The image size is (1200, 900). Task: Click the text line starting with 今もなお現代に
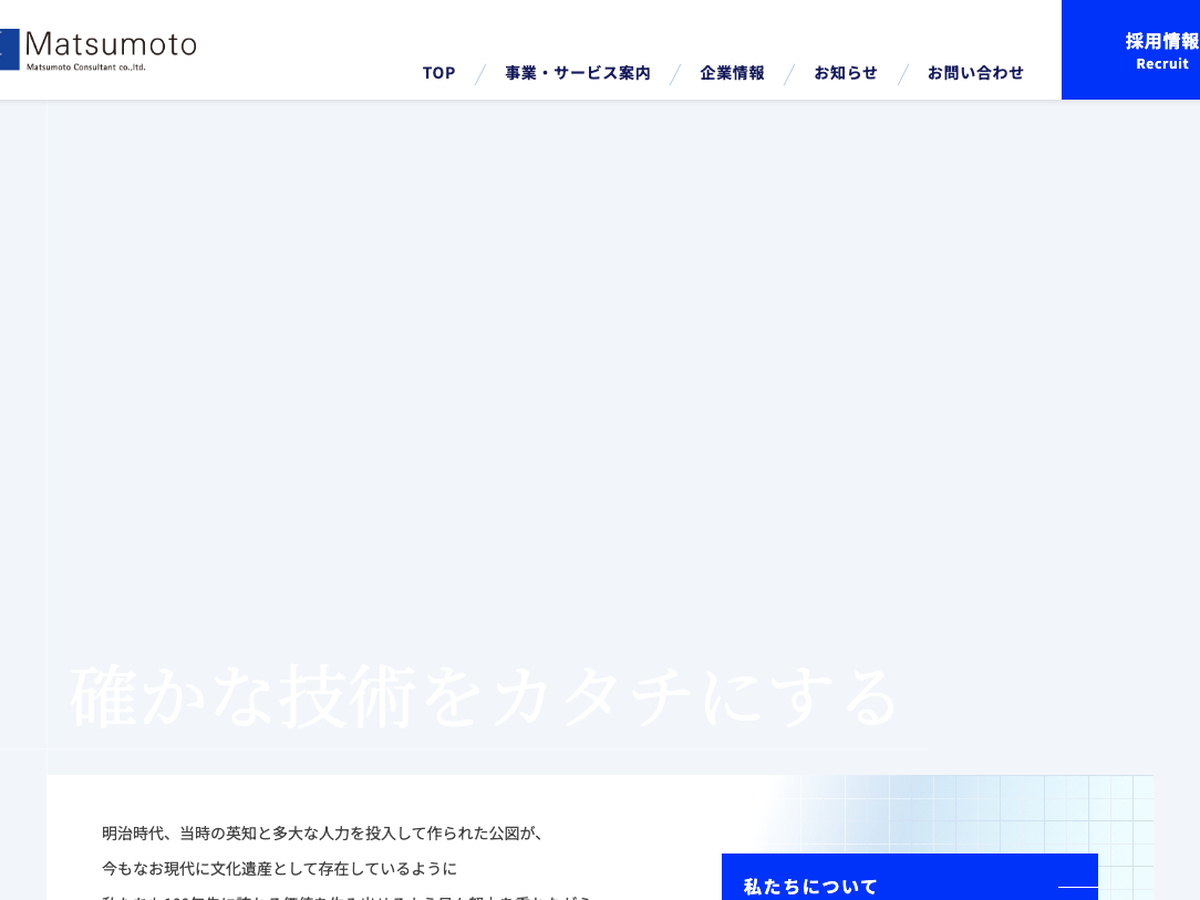[279, 868]
